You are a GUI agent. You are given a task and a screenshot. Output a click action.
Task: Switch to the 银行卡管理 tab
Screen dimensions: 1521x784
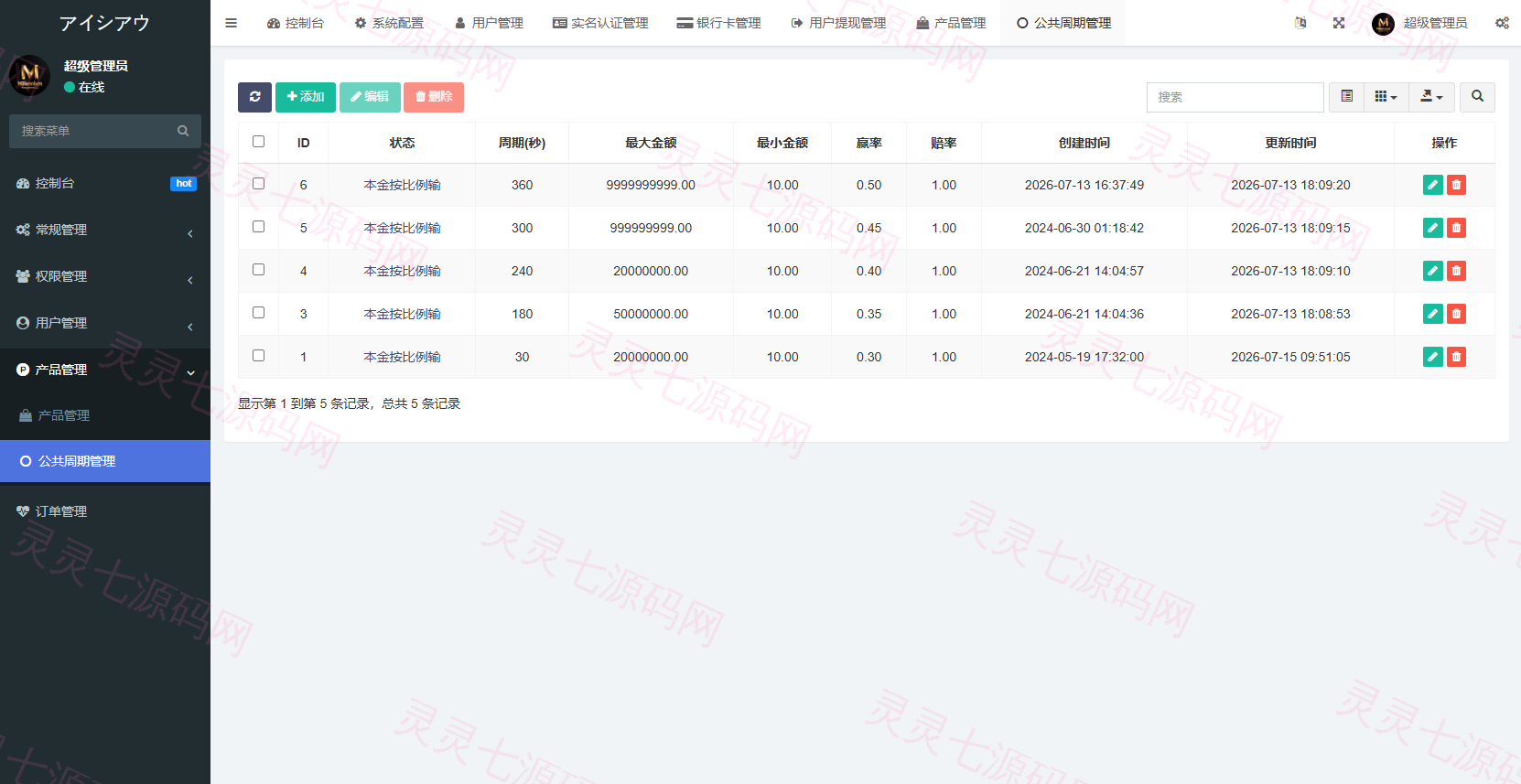click(x=718, y=23)
